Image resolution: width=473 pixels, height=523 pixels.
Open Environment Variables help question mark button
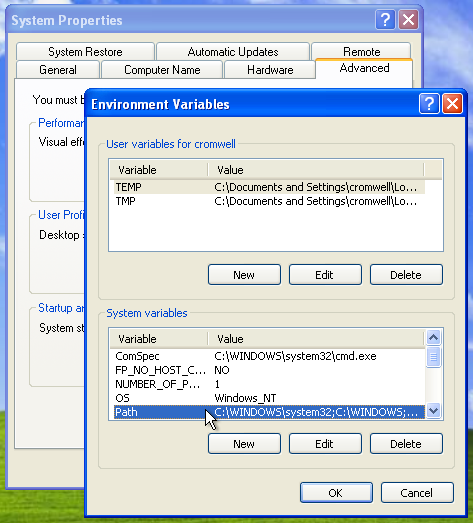pyautogui.click(x=429, y=104)
